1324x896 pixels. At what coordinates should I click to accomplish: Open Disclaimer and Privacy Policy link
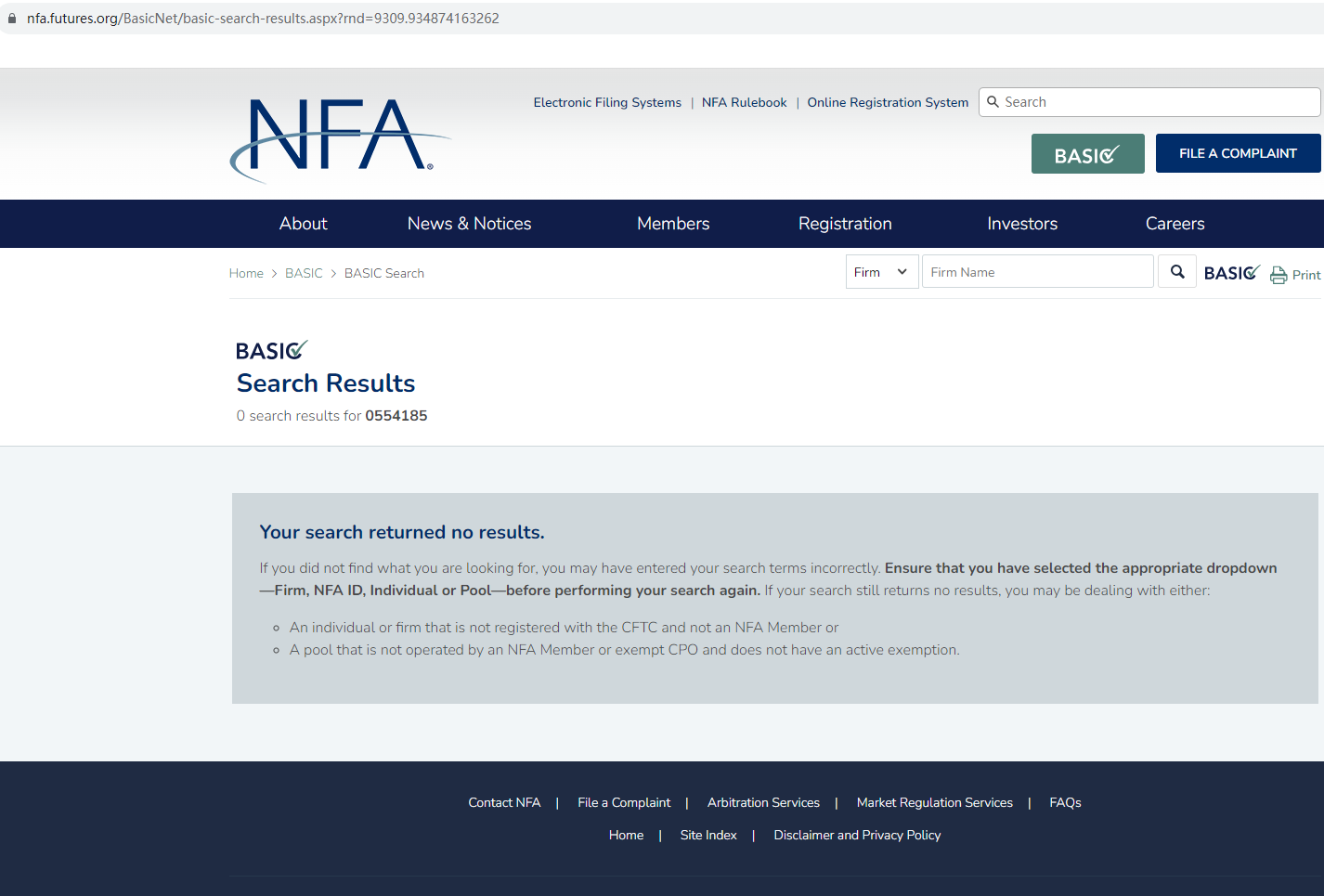(x=857, y=835)
